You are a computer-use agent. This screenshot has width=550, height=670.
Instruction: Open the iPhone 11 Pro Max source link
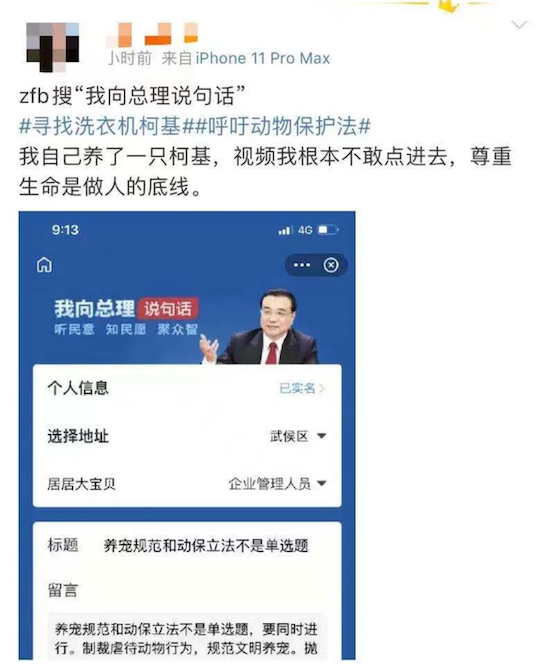(x=262, y=59)
